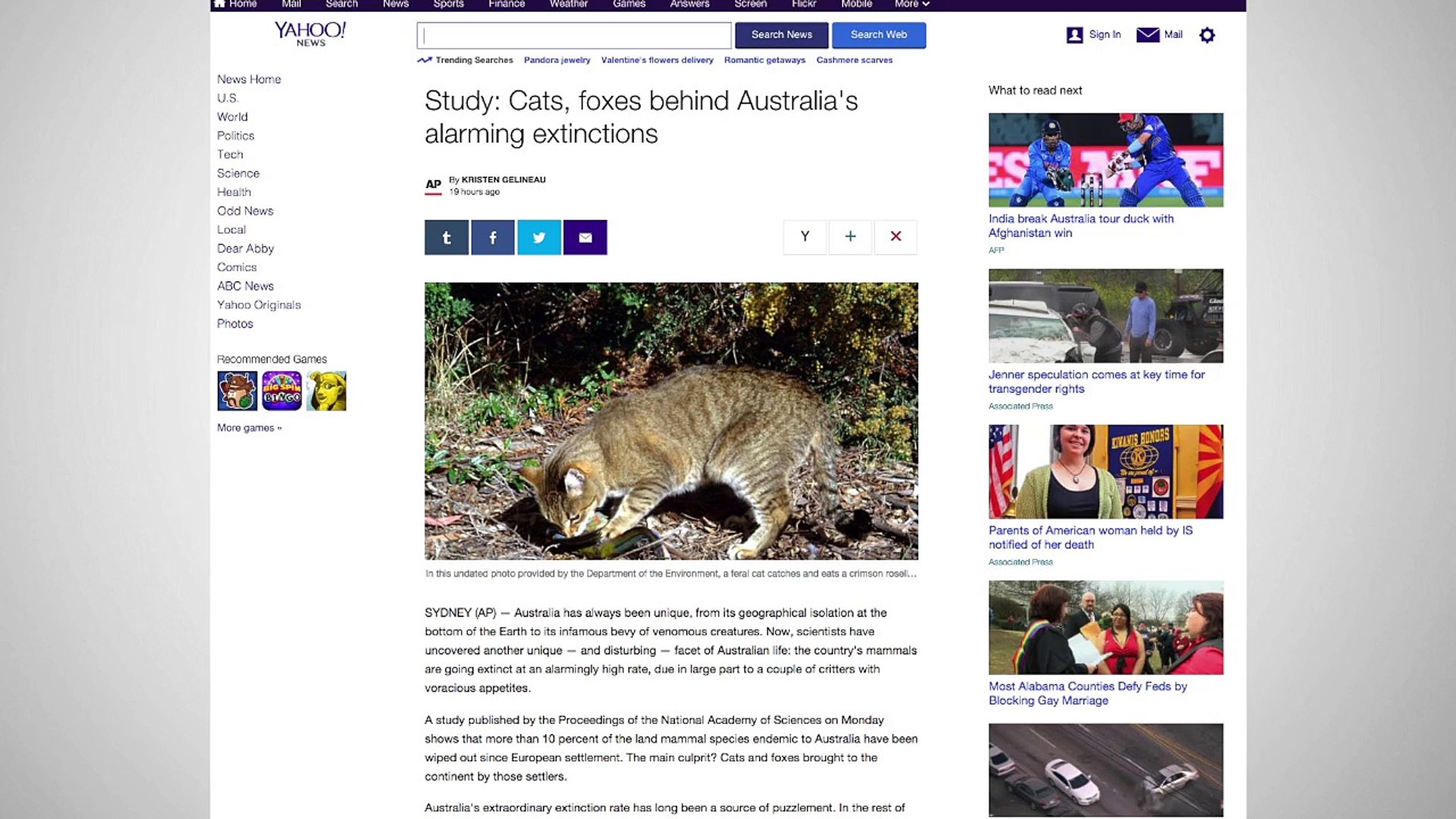1456x819 pixels.
Task: Email this article via envelope icon
Action: [x=585, y=237]
